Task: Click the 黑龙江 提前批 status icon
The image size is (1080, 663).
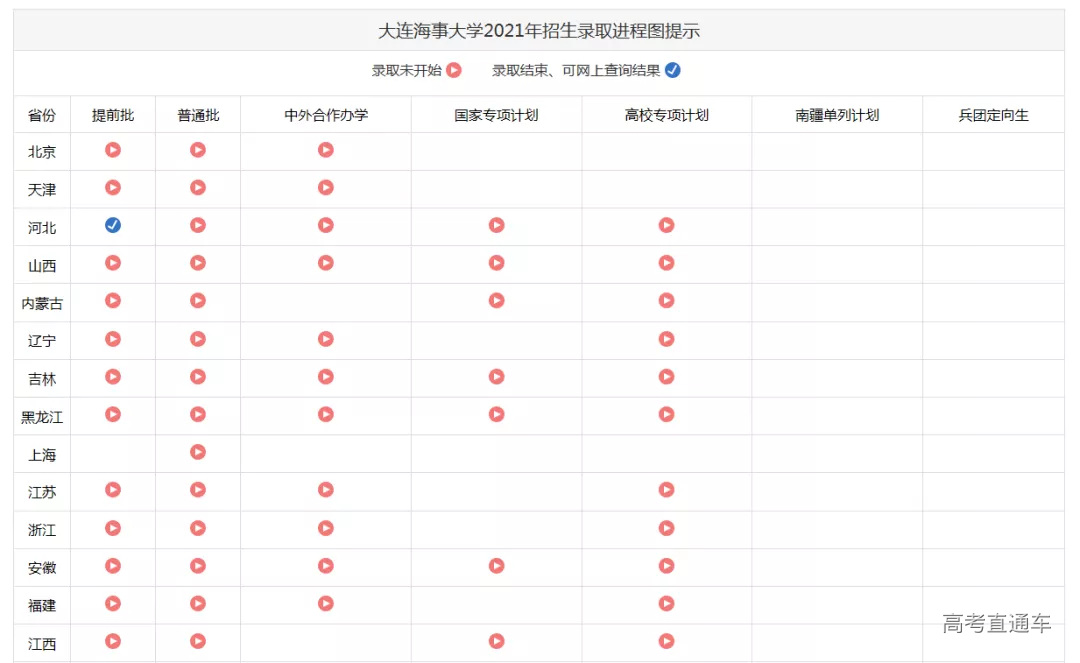Action: click(x=113, y=414)
